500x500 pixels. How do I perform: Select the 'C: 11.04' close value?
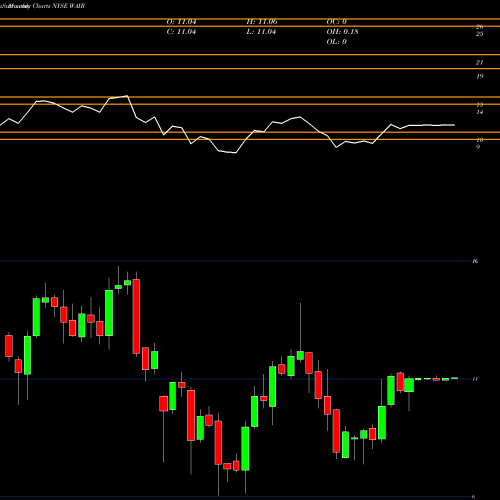(x=181, y=32)
